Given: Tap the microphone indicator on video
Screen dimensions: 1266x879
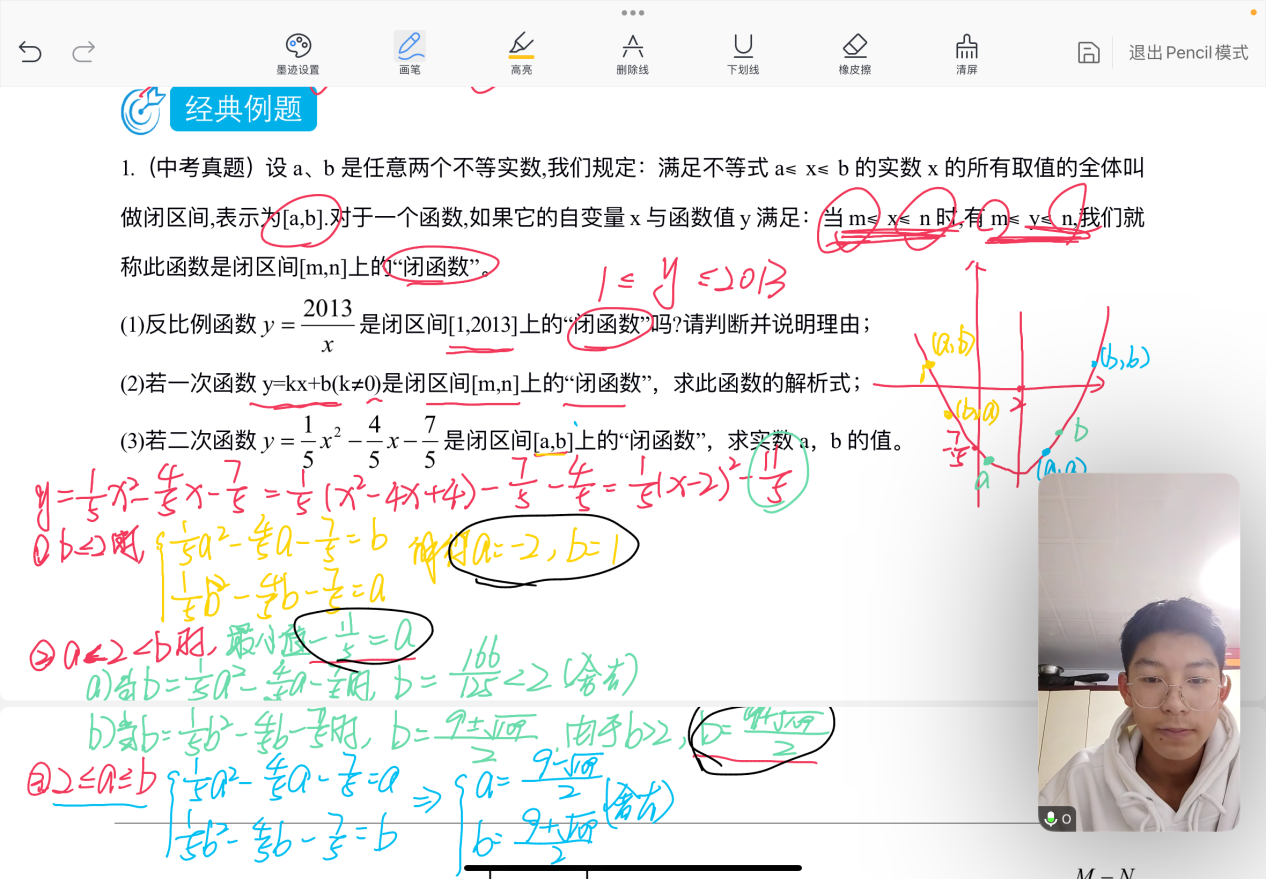Looking at the screenshot, I should pos(1056,819).
